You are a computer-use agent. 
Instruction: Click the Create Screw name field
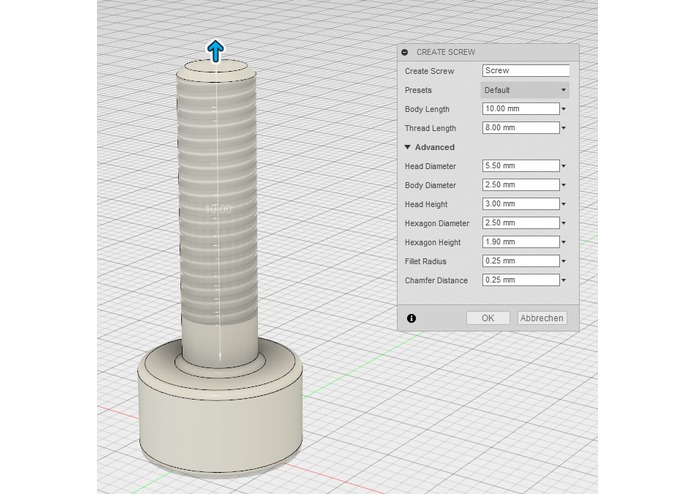(x=526, y=71)
